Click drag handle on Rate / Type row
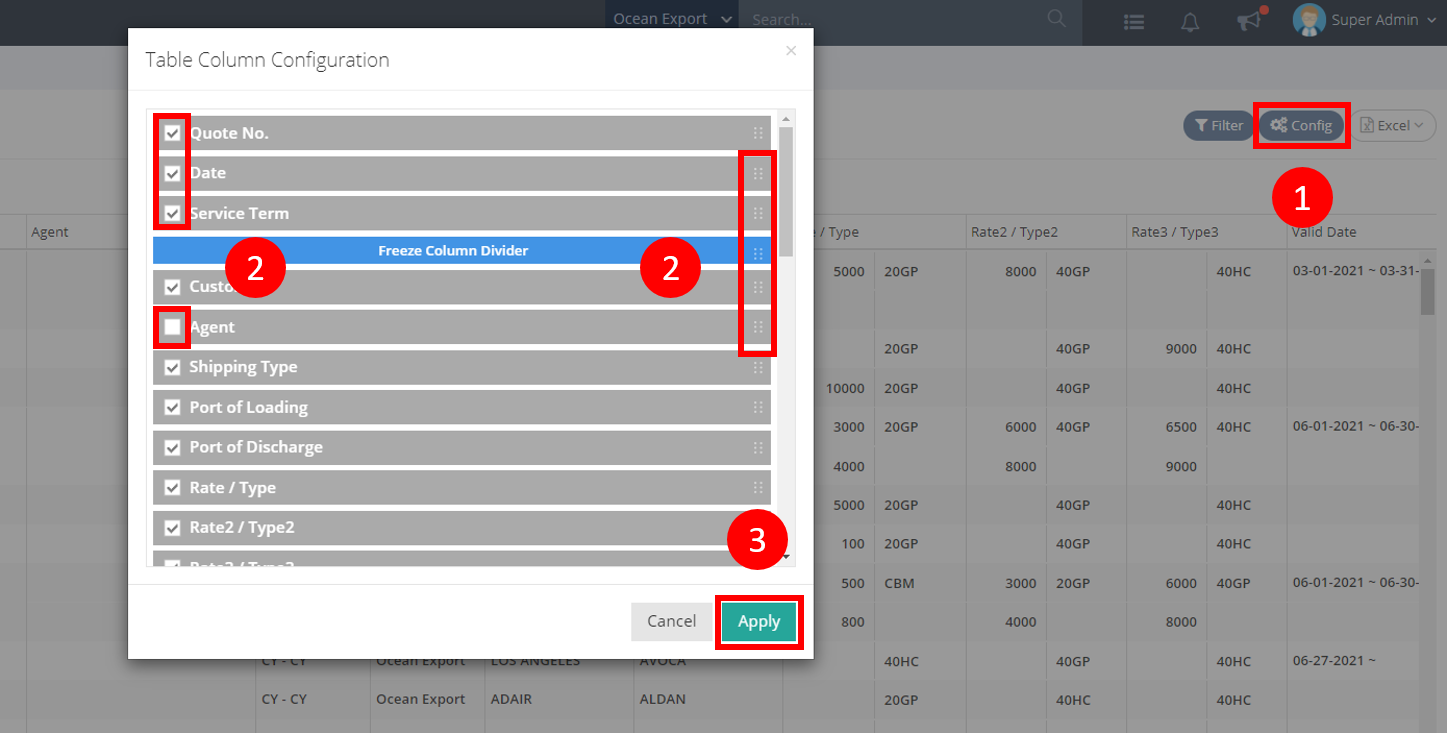 point(758,487)
